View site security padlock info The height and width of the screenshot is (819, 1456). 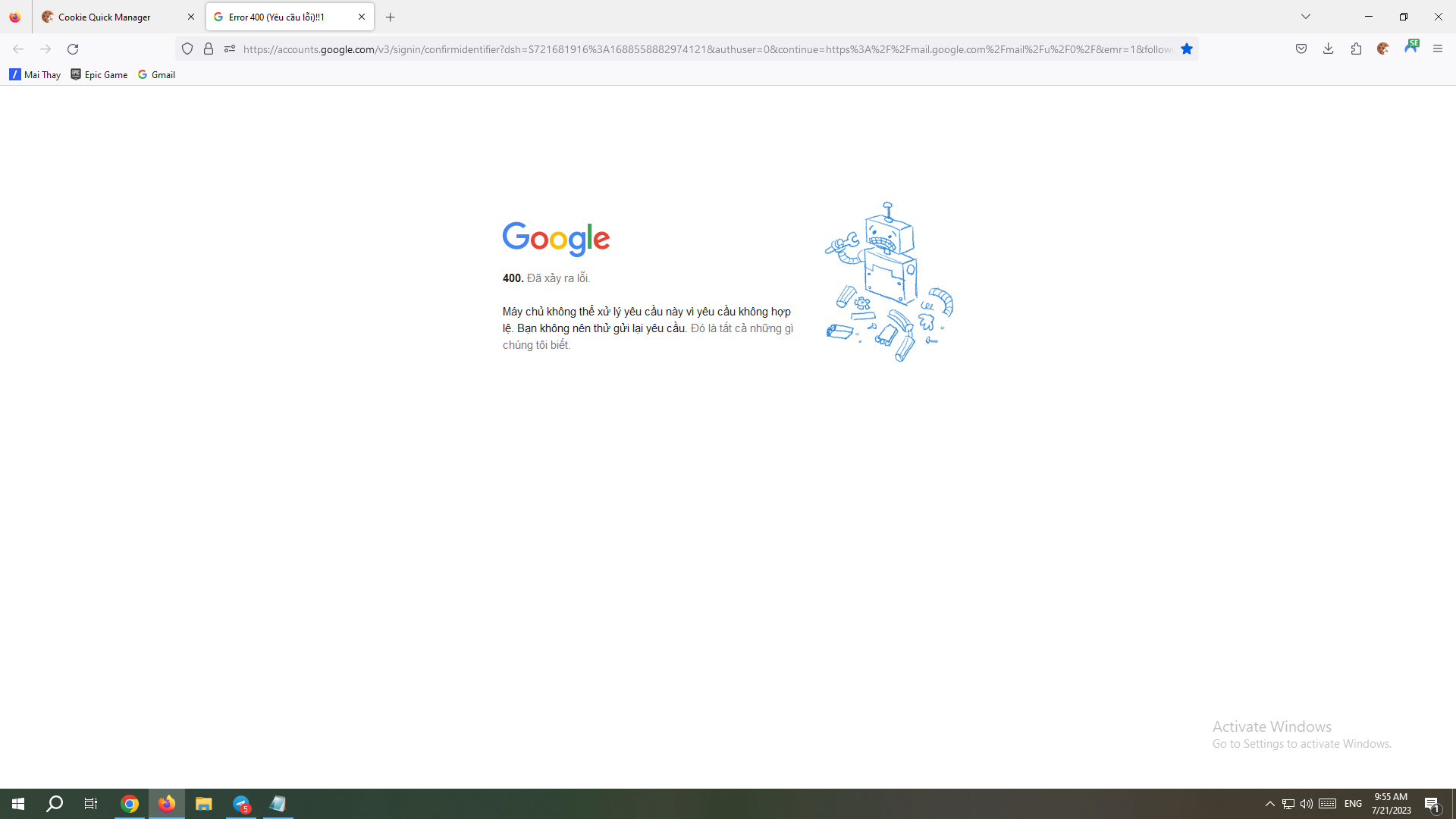click(x=209, y=49)
